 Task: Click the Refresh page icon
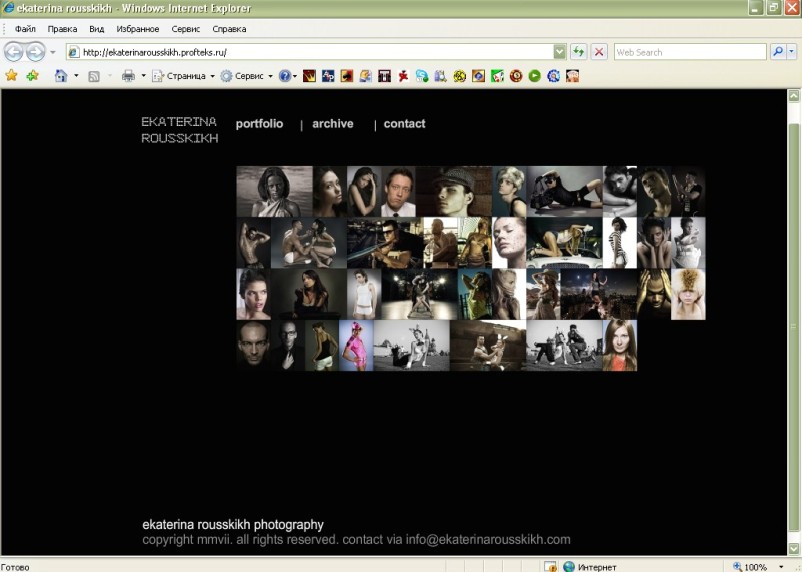pos(579,52)
